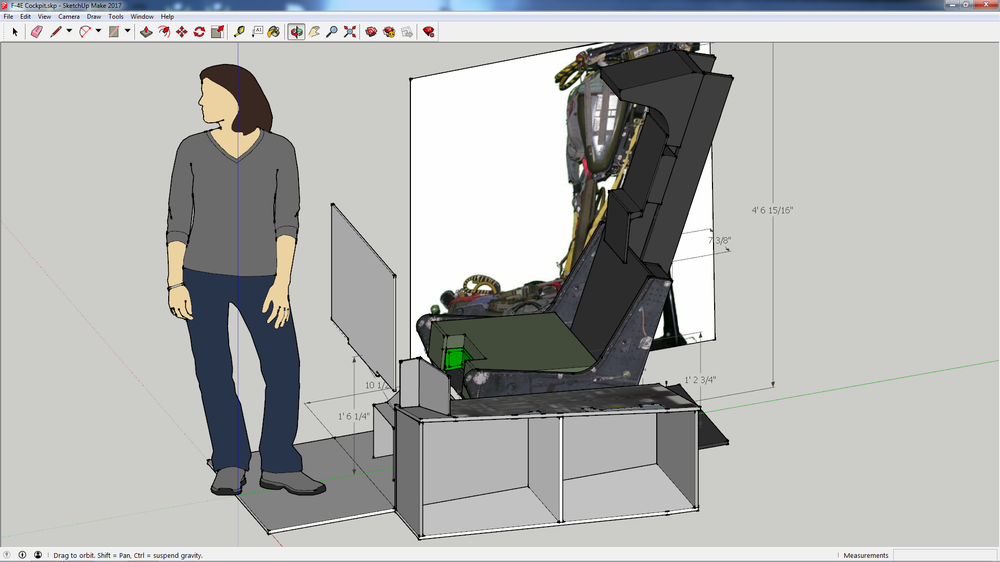Click the Zoom Extents tool
Image resolution: width=1000 pixels, height=562 pixels.
(x=350, y=32)
